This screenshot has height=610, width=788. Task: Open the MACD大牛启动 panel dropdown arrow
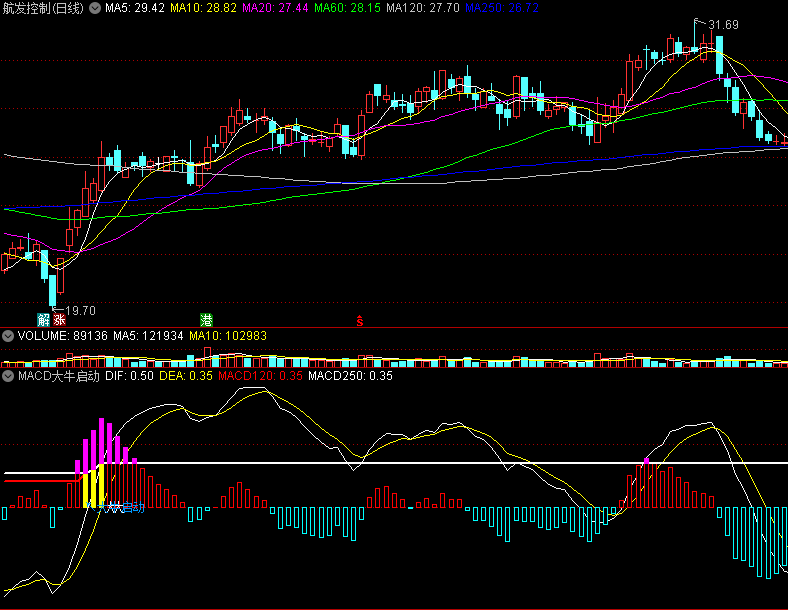coord(8,376)
